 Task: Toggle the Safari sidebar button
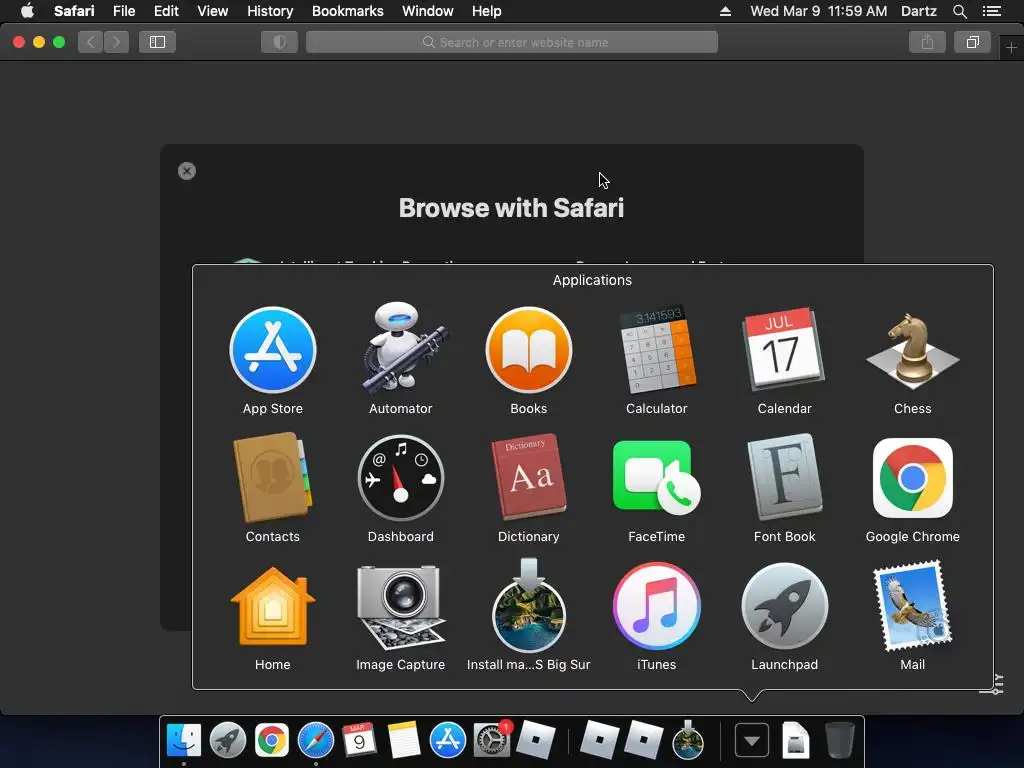click(x=157, y=42)
